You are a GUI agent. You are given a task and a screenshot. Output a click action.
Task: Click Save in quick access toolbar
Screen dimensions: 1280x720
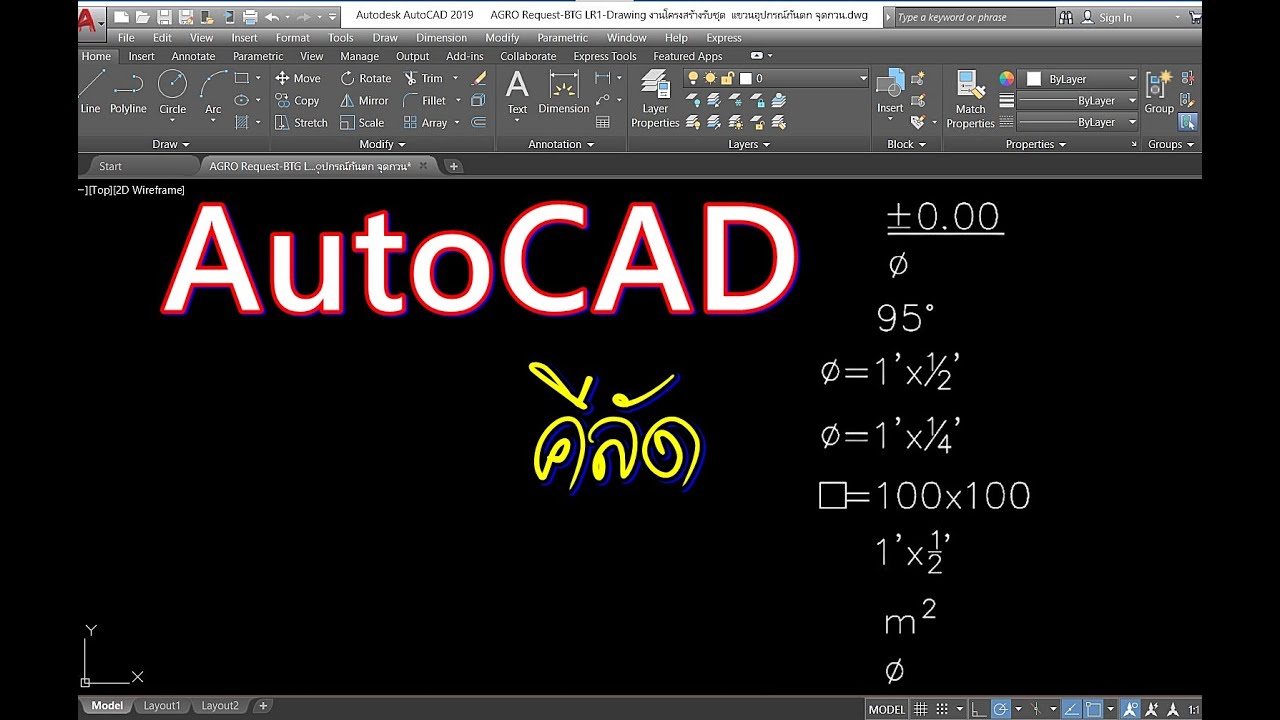pos(164,17)
